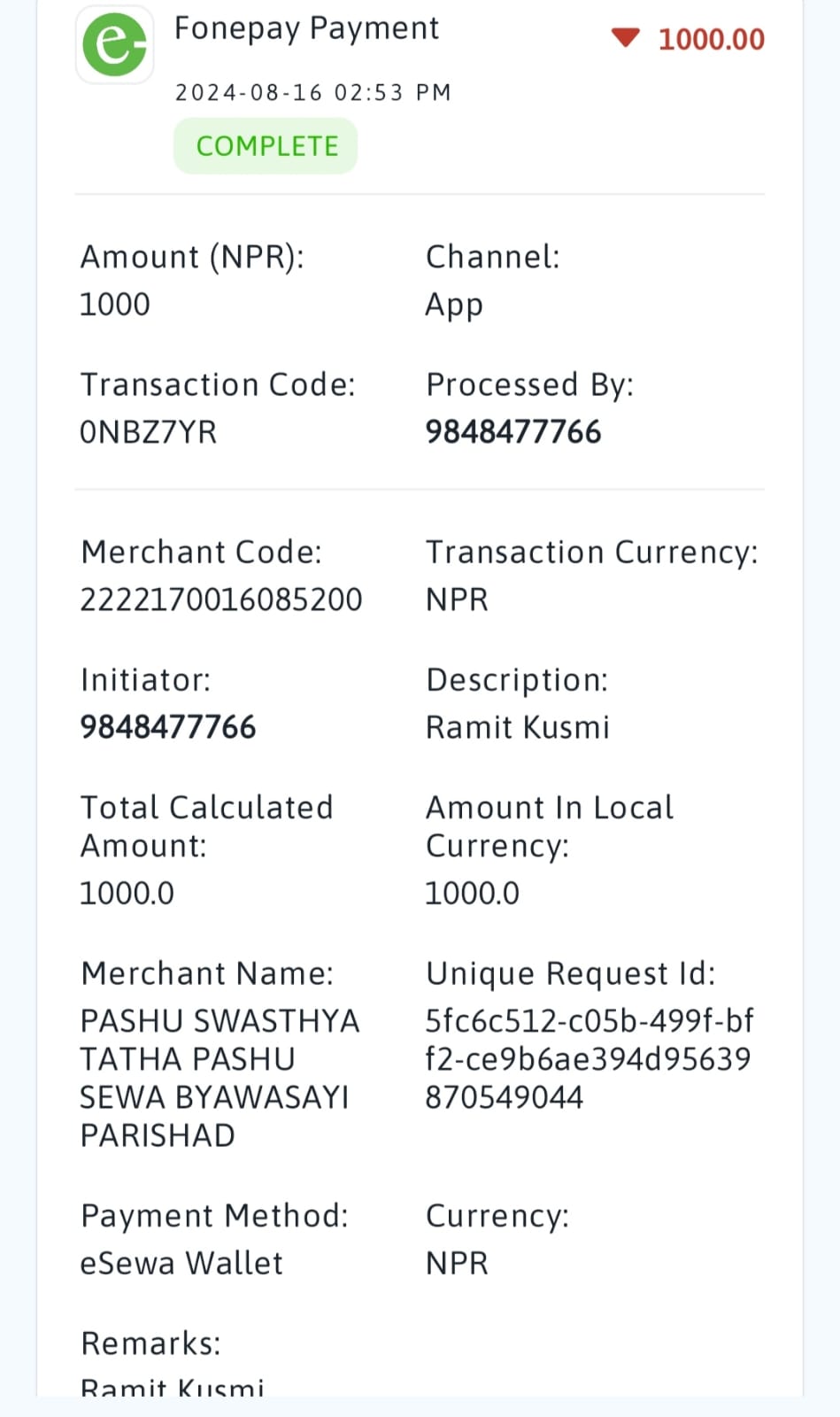Tap the Initiator number 9848477766

point(168,727)
